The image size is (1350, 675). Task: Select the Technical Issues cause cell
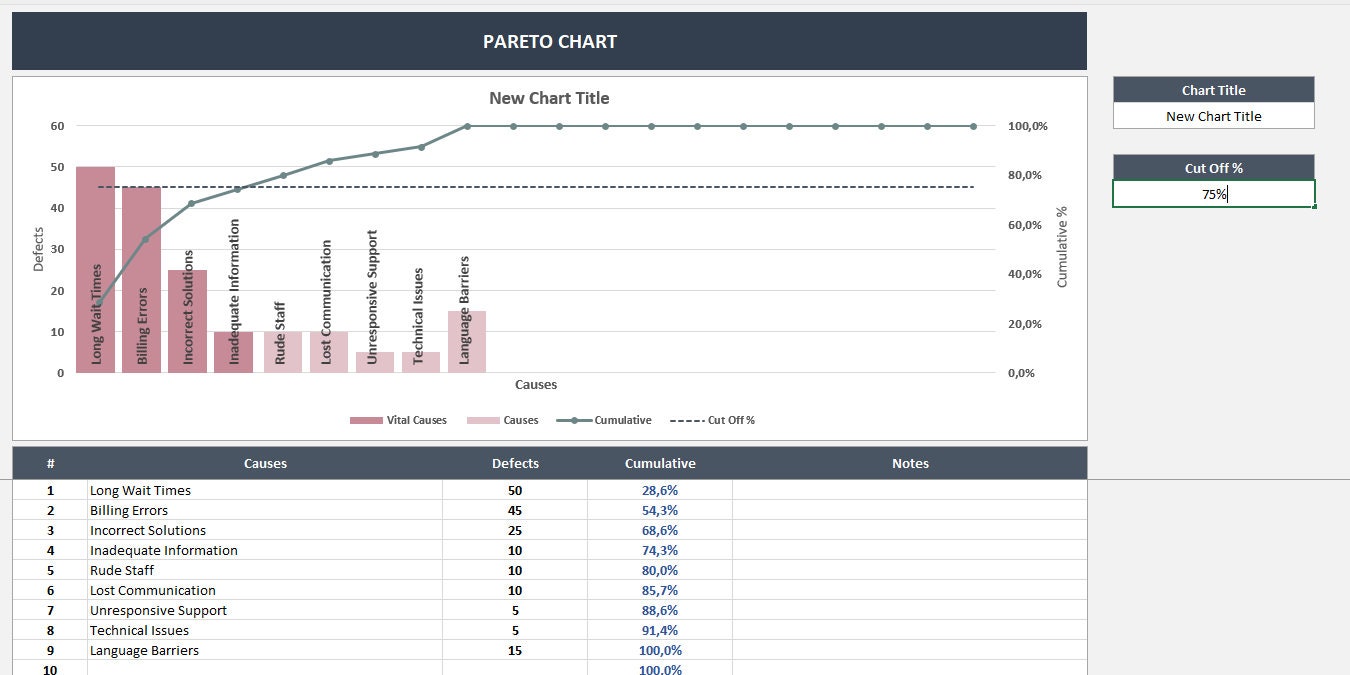(x=265, y=630)
